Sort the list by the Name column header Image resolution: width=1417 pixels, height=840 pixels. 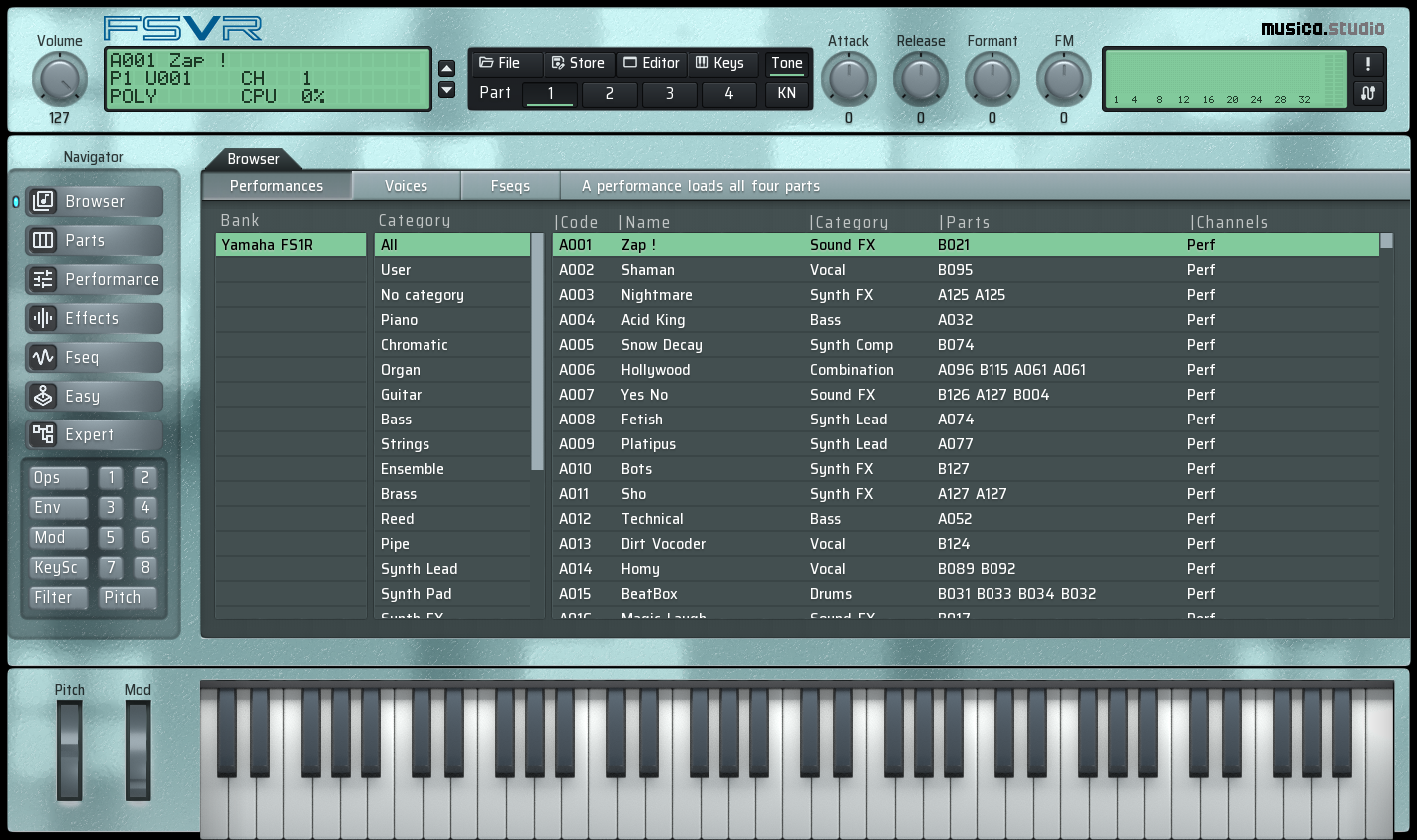644,222
